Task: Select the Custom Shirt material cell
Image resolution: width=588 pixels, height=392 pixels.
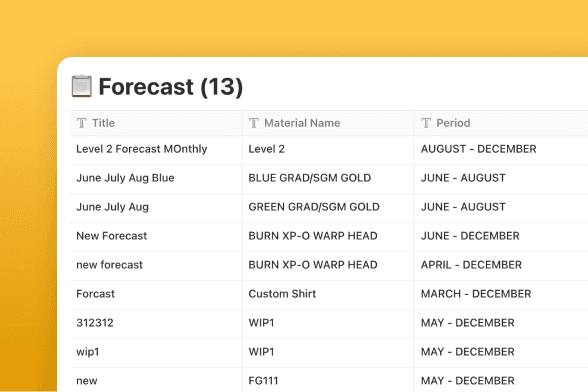Action: 328,294
